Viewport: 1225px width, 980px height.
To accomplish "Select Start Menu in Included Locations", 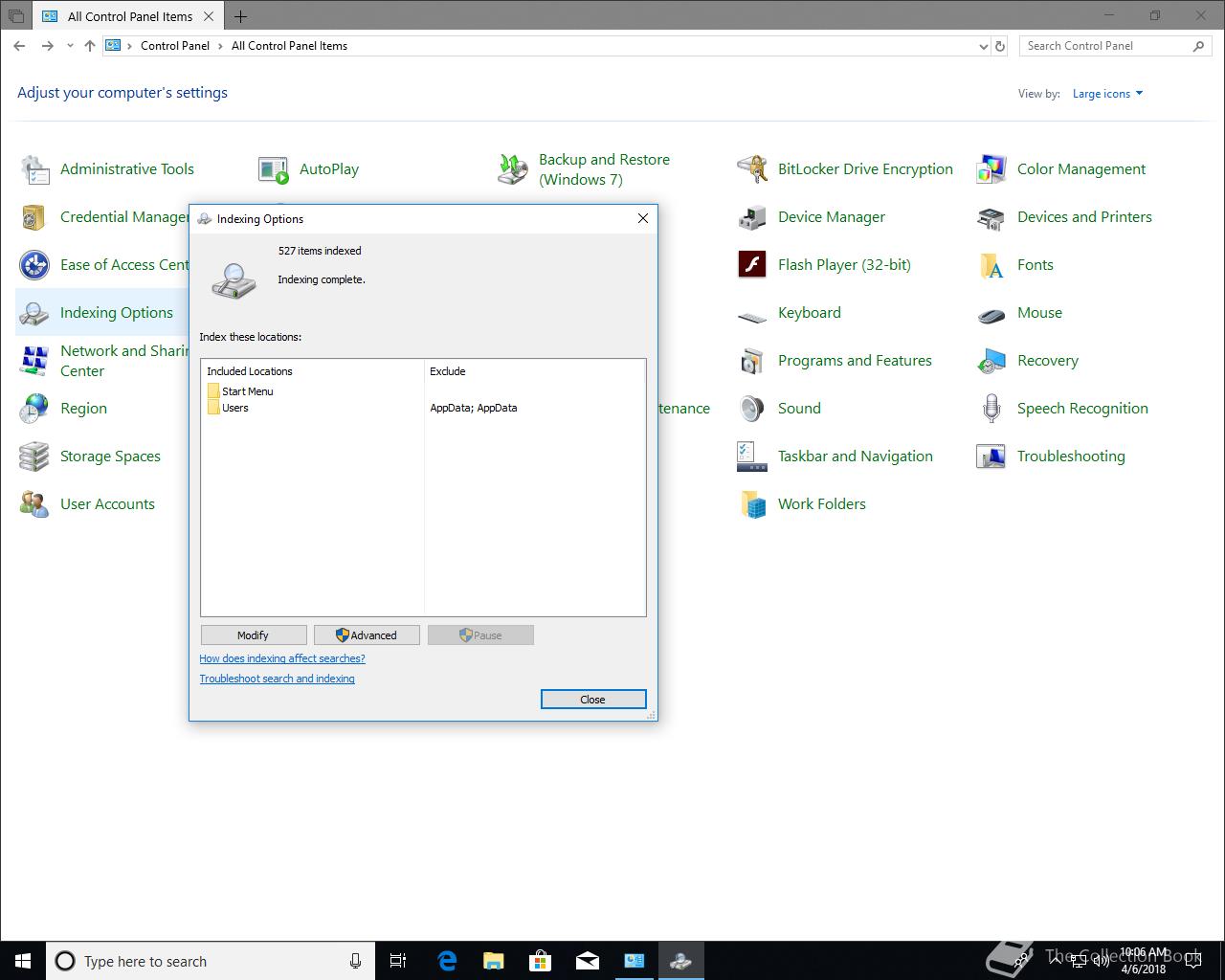I will click(x=248, y=391).
